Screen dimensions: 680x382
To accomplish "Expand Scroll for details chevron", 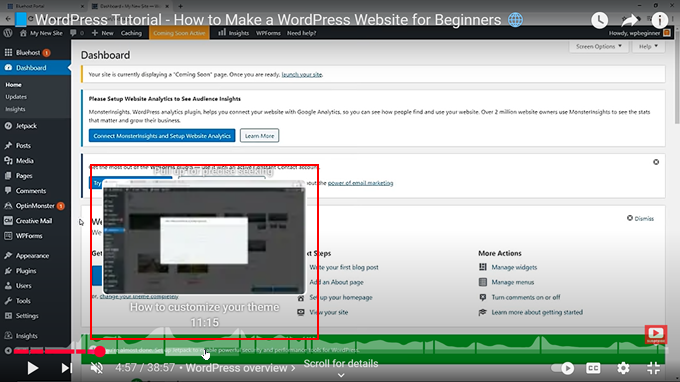I will pos(341,375).
